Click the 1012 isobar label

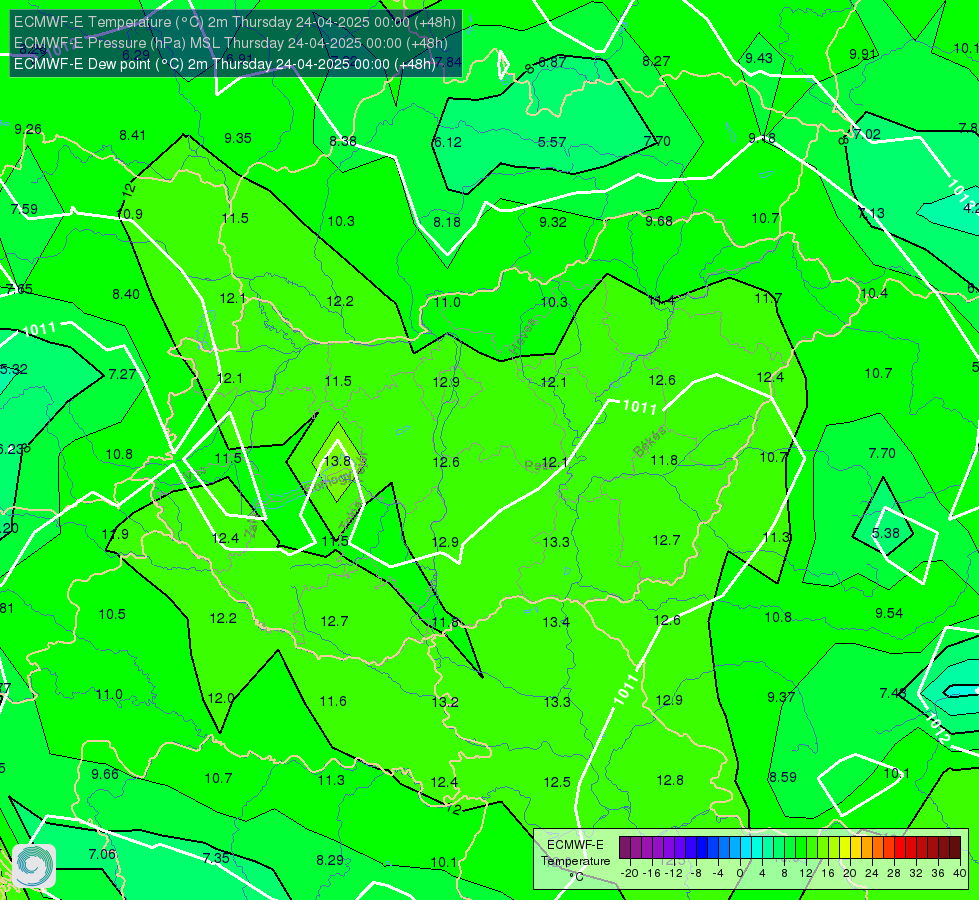coord(937,728)
